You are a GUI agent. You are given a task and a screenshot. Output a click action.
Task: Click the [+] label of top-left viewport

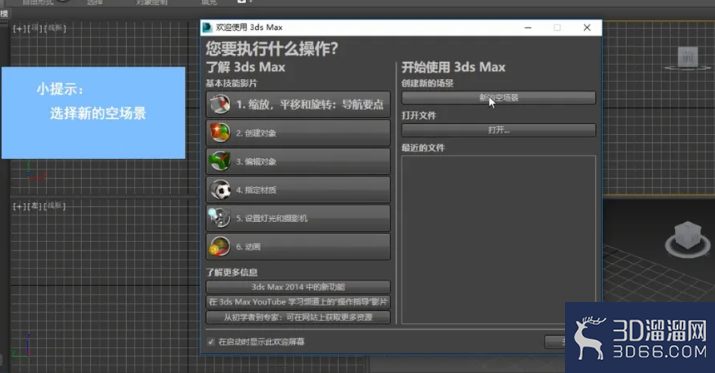(x=19, y=29)
